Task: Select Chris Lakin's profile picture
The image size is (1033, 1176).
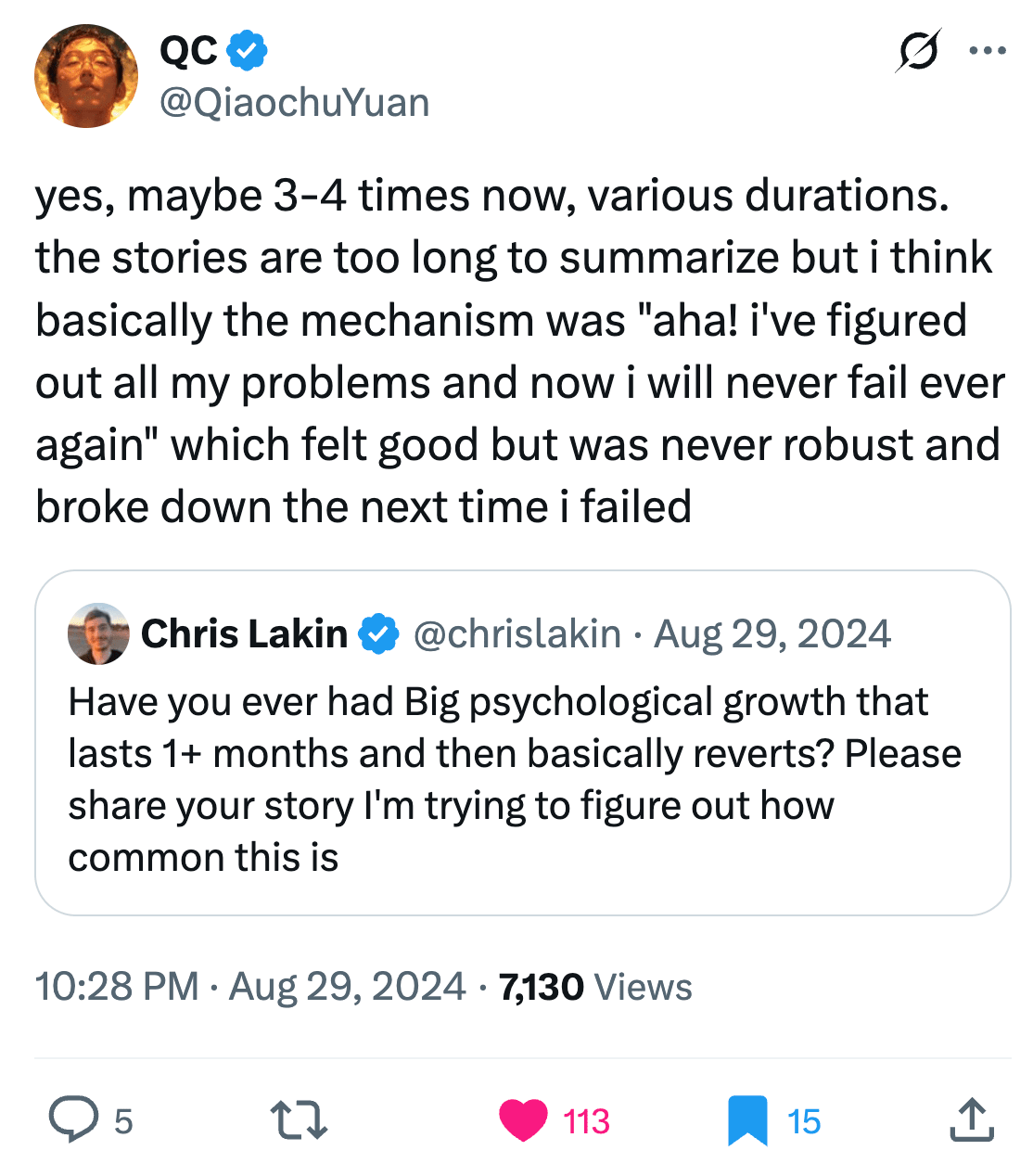Action: coord(98,635)
